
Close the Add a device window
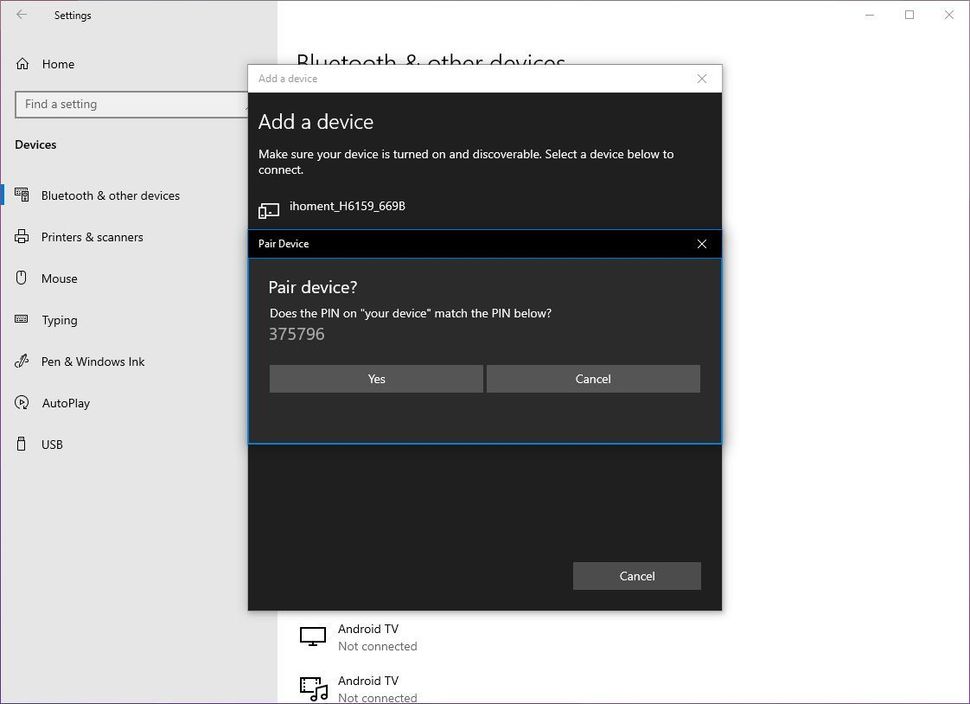pyautogui.click(x=701, y=79)
